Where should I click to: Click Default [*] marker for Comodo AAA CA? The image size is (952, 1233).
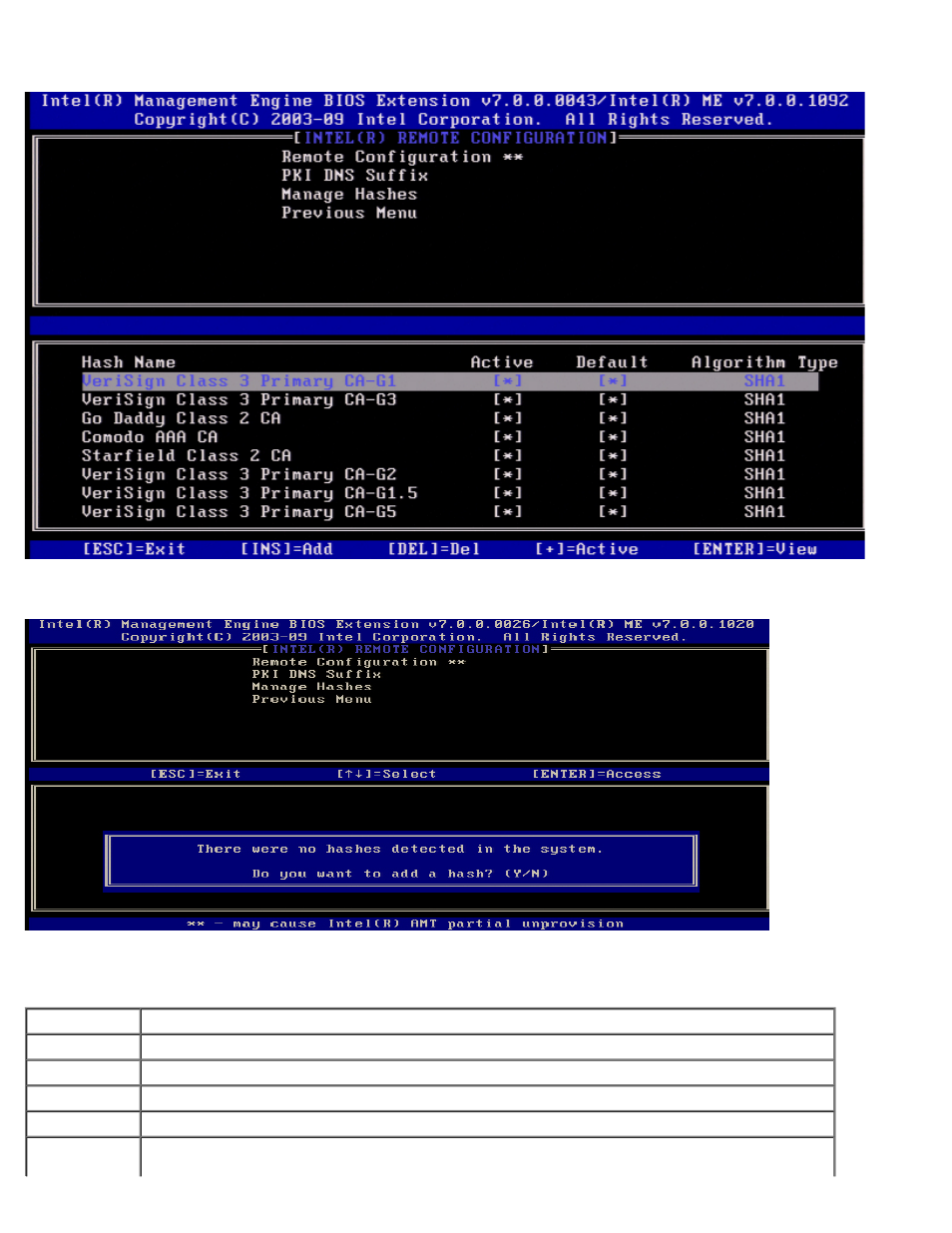click(613, 437)
